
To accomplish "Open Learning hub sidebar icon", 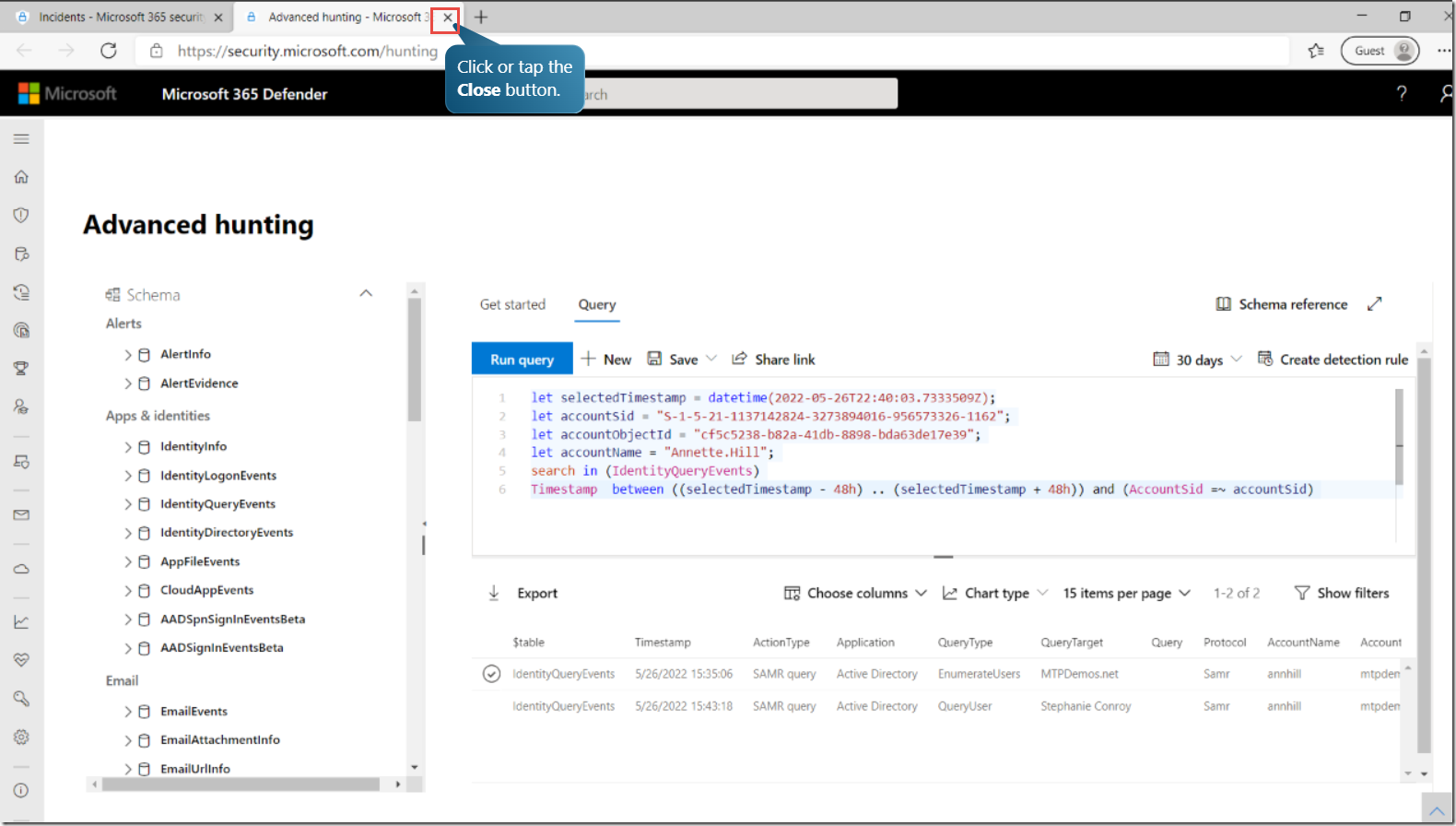I will point(21,407).
